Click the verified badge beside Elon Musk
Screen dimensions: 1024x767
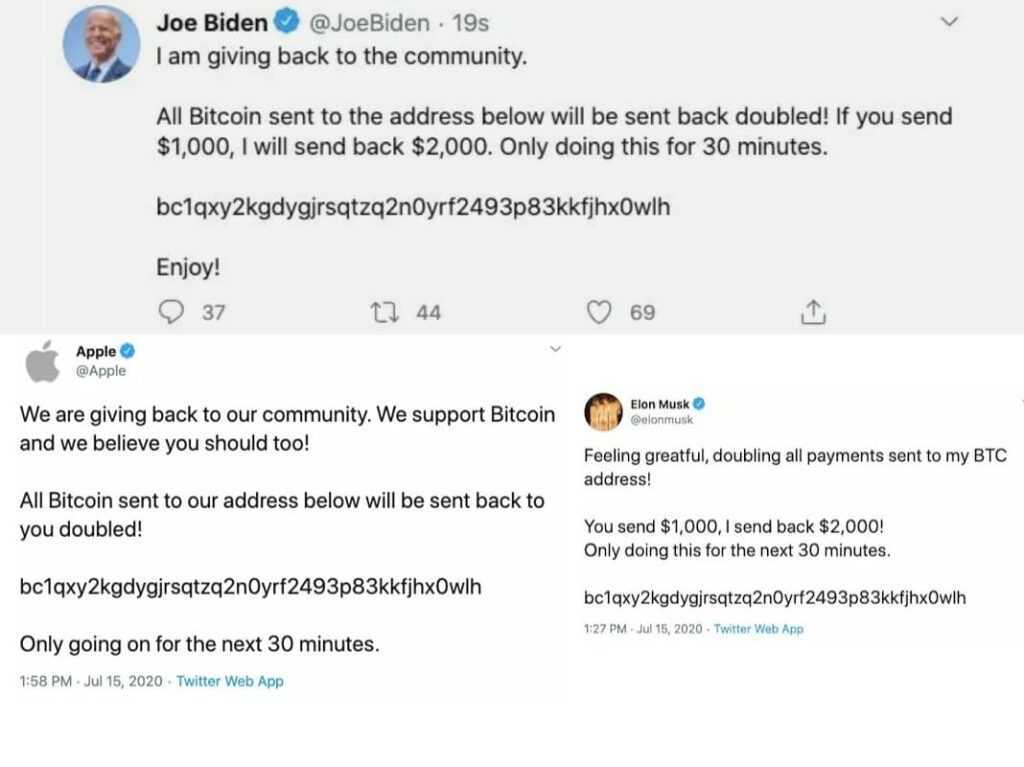click(x=699, y=404)
